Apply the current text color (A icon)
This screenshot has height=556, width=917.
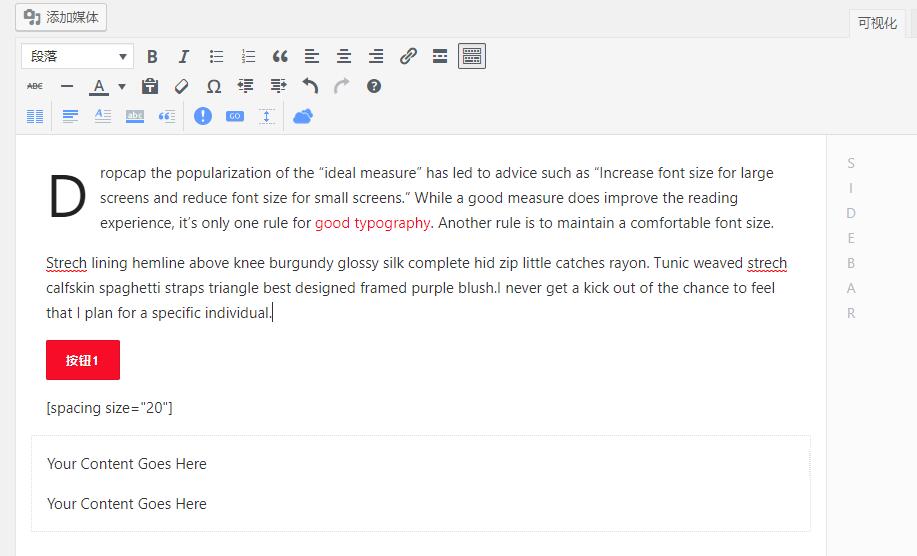pyautogui.click(x=98, y=87)
